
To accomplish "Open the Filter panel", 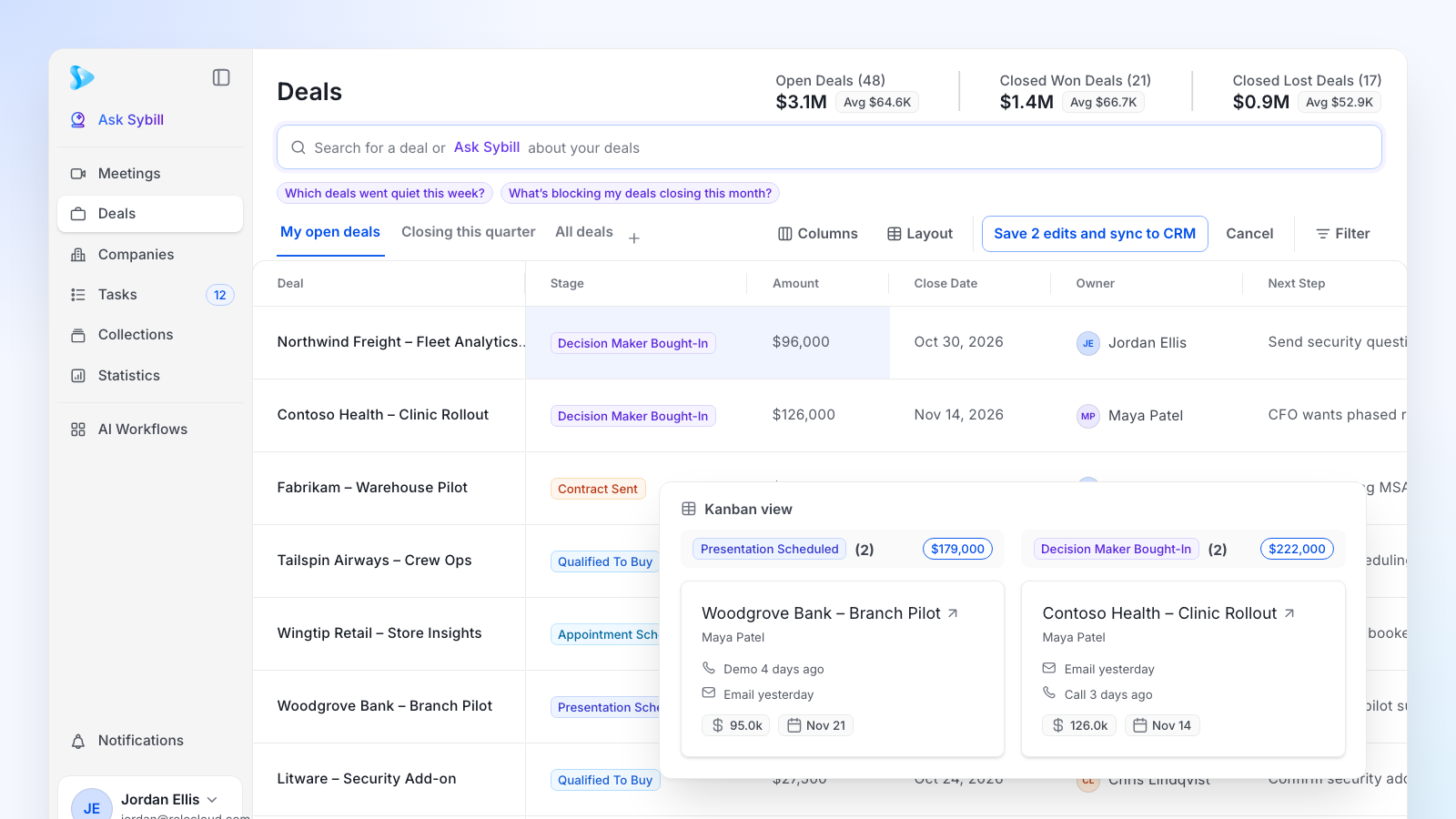I will tap(1342, 234).
